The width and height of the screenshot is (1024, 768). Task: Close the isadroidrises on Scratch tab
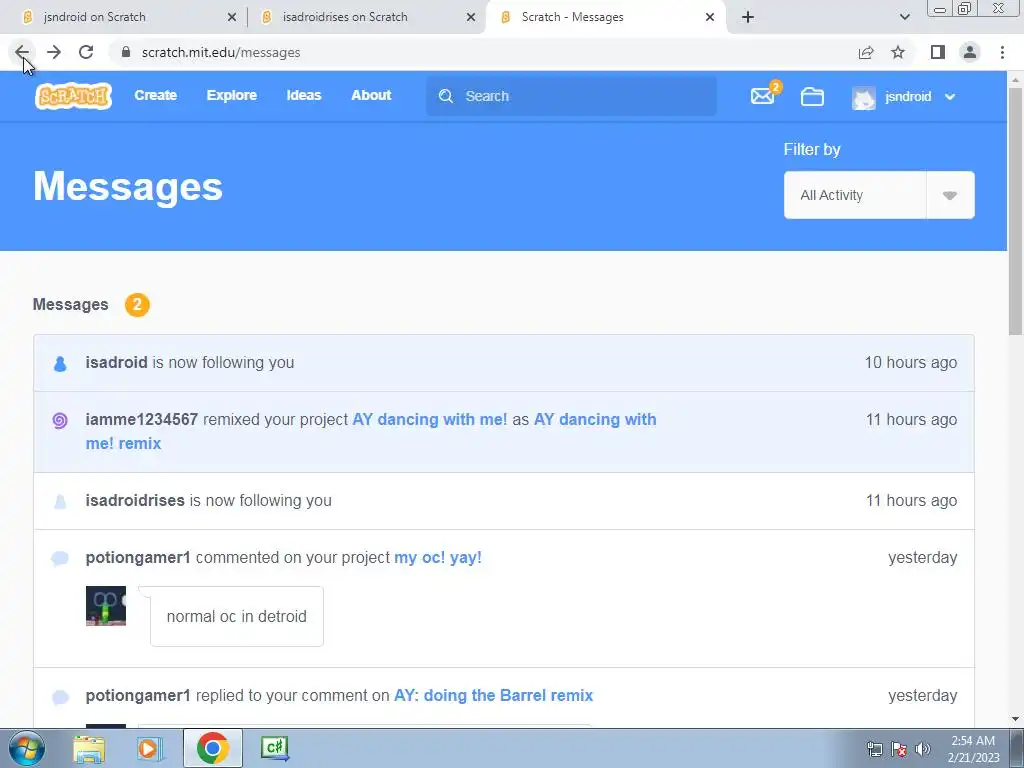pyautogui.click(x=471, y=17)
